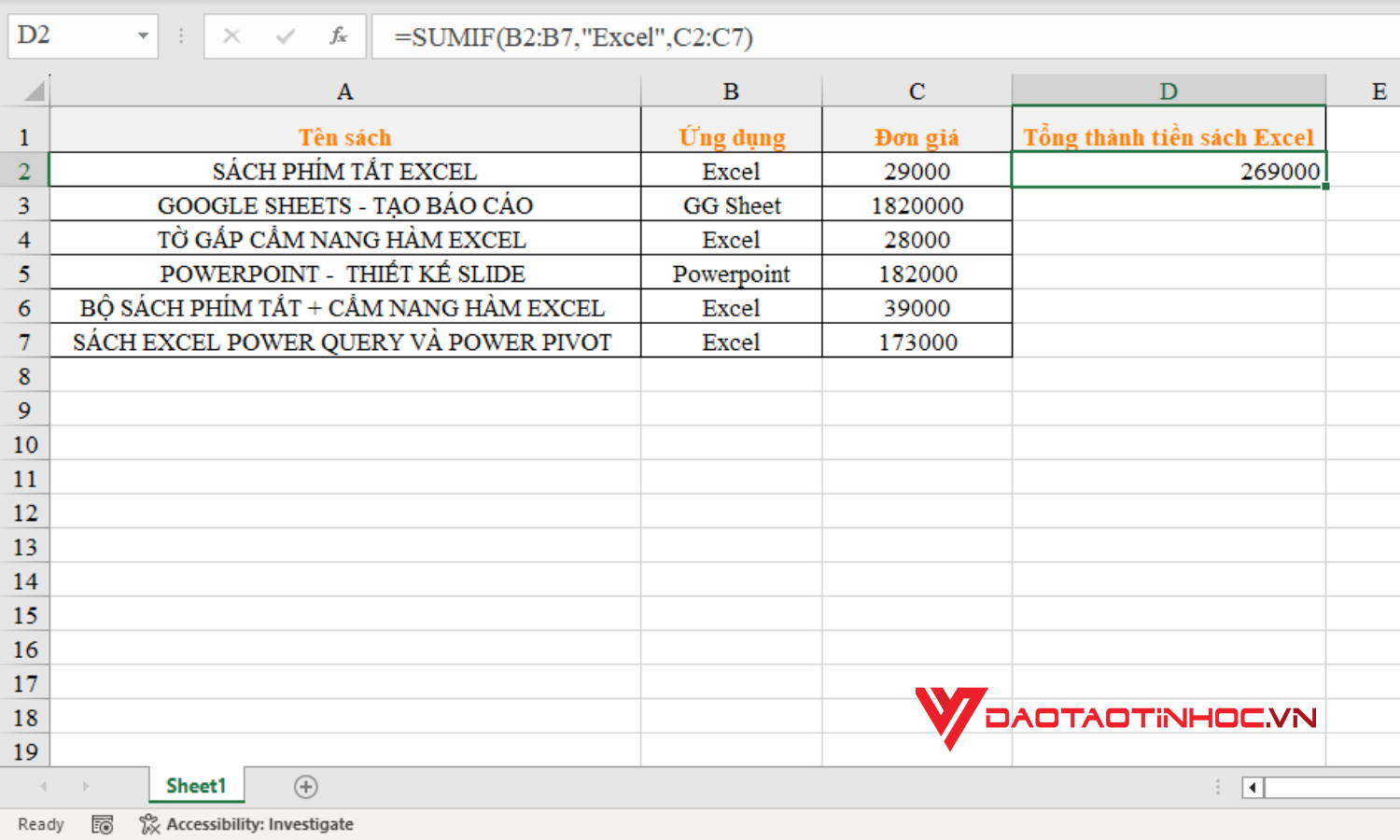Viewport: 1400px width, 840px height.
Task: Click the next sheet navigation arrow
Action: click(85, 787)
